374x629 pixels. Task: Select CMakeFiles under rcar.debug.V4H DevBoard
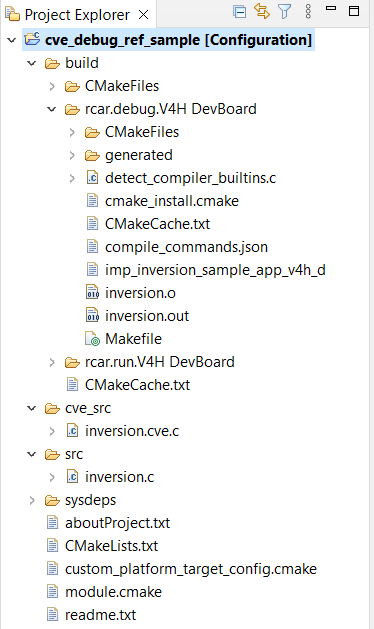tap(142, 132)
